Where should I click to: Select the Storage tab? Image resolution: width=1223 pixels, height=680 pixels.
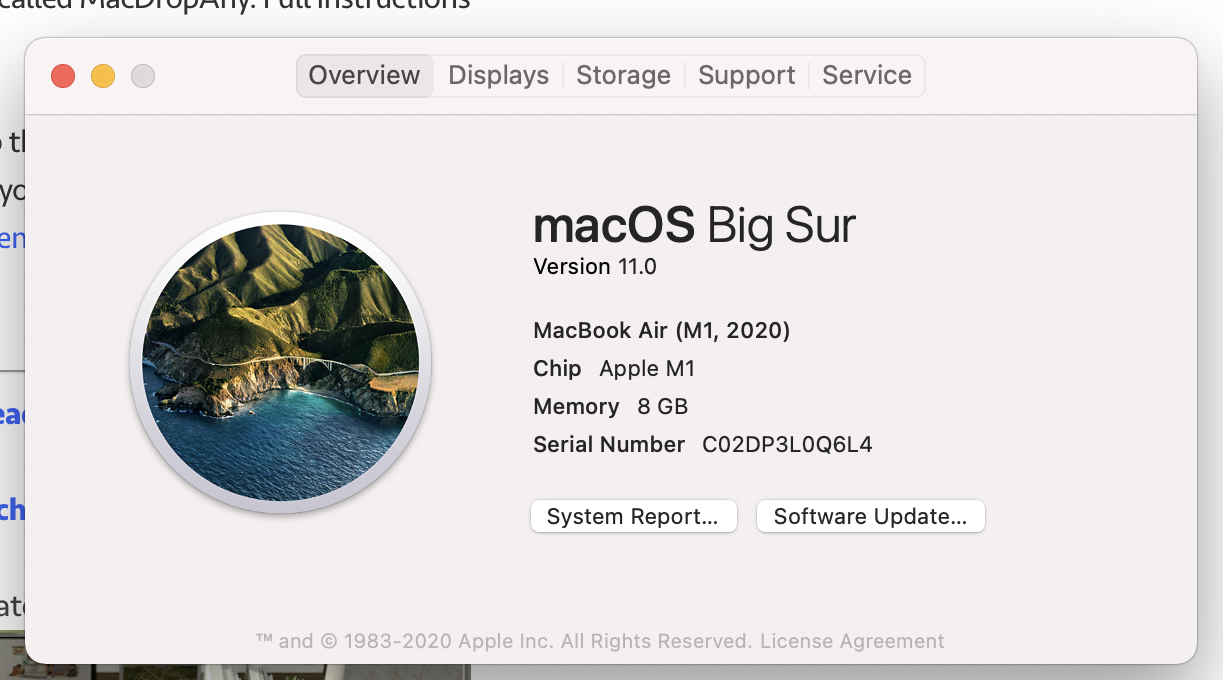(x=623, y=76)
